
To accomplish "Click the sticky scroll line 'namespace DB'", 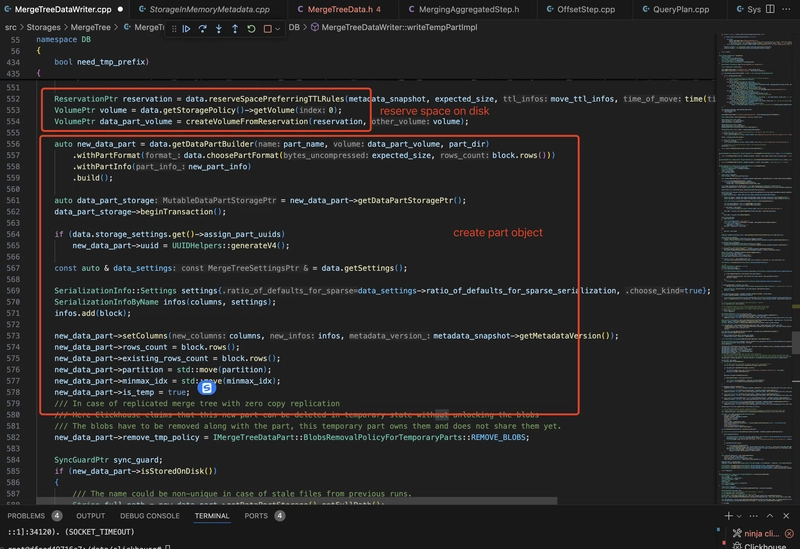I will pyautogui.click(x=63, y=39).
